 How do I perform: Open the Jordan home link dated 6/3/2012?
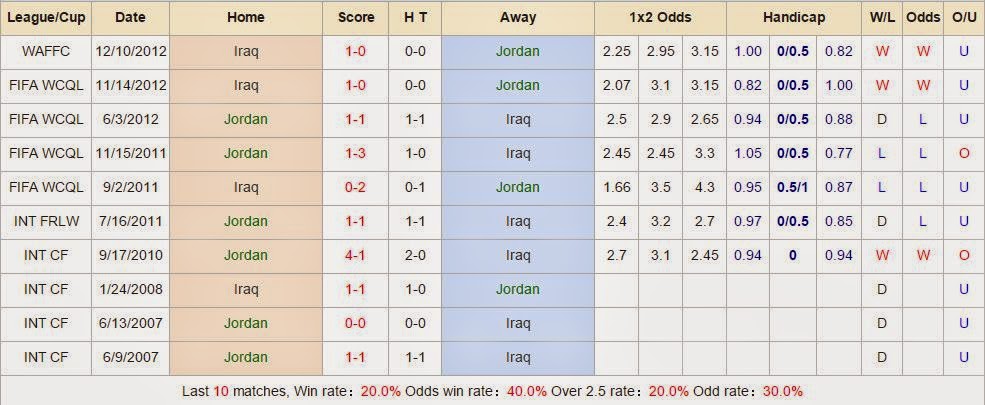tap(246, 119)
